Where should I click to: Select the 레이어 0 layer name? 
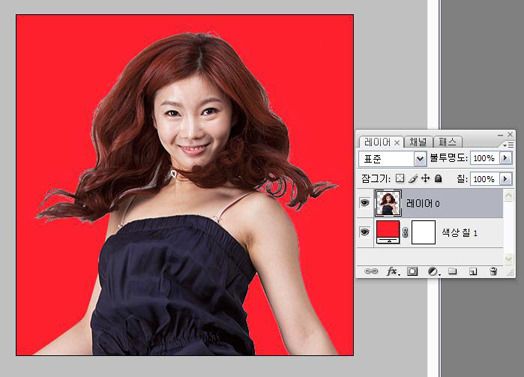pyautogui.click(x=423, y=203)
